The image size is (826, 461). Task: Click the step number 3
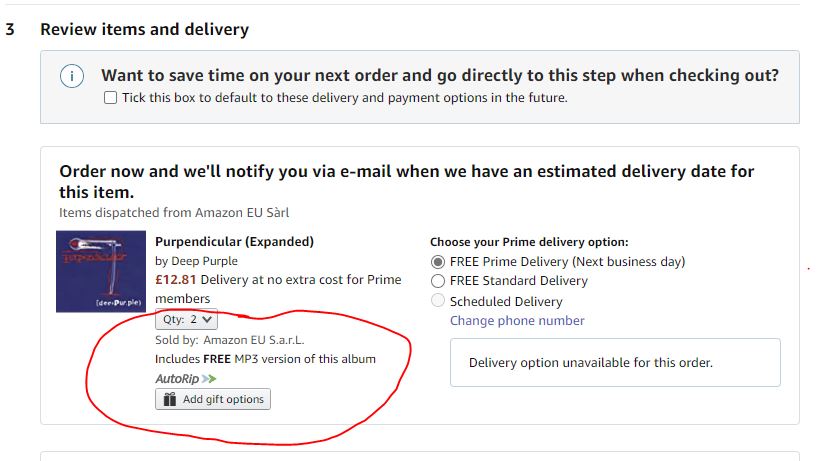[10, 29]
